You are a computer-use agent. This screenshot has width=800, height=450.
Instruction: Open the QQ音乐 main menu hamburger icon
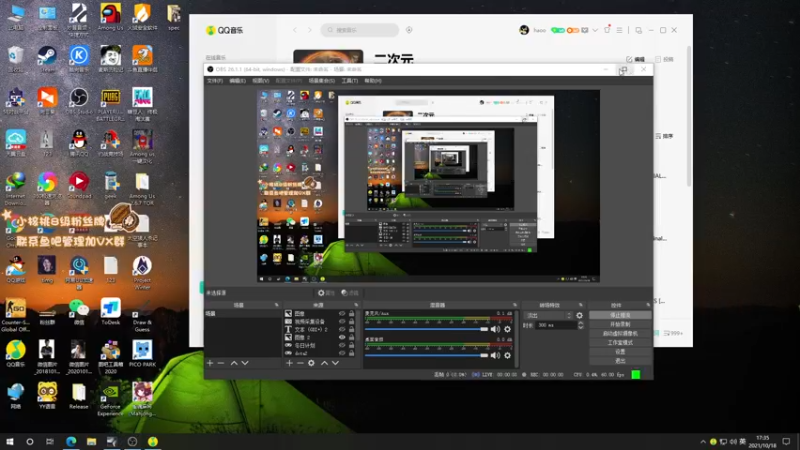click(x=619, y=30)
